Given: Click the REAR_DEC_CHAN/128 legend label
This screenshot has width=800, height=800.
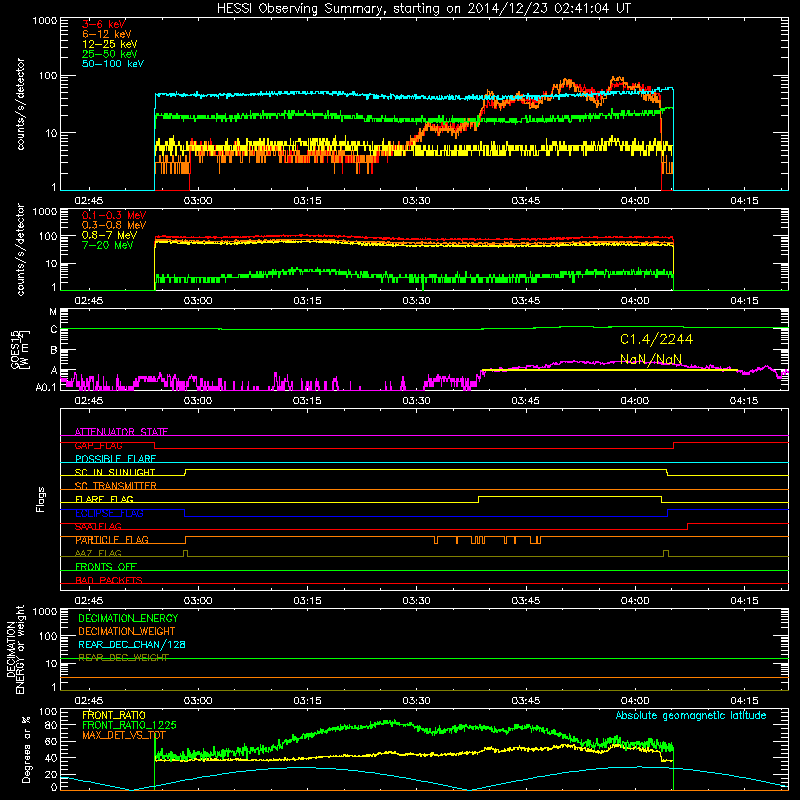Looking at the screenshot, I should pos(132,644).
